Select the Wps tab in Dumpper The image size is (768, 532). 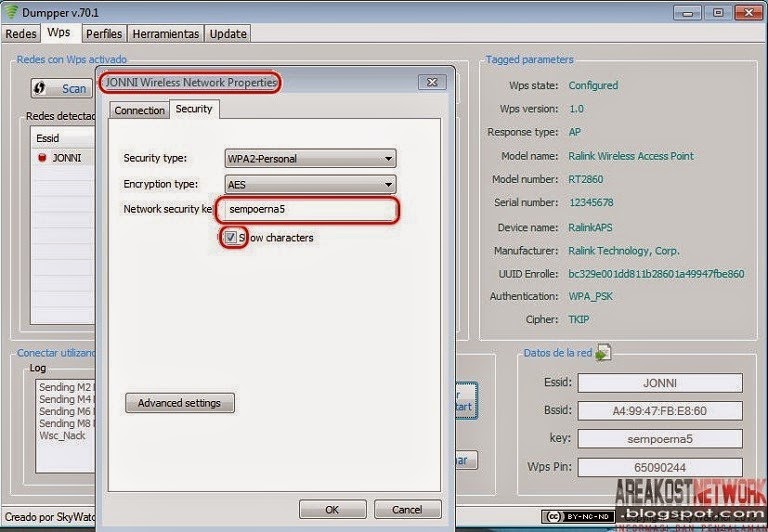(x=59, y=33)
